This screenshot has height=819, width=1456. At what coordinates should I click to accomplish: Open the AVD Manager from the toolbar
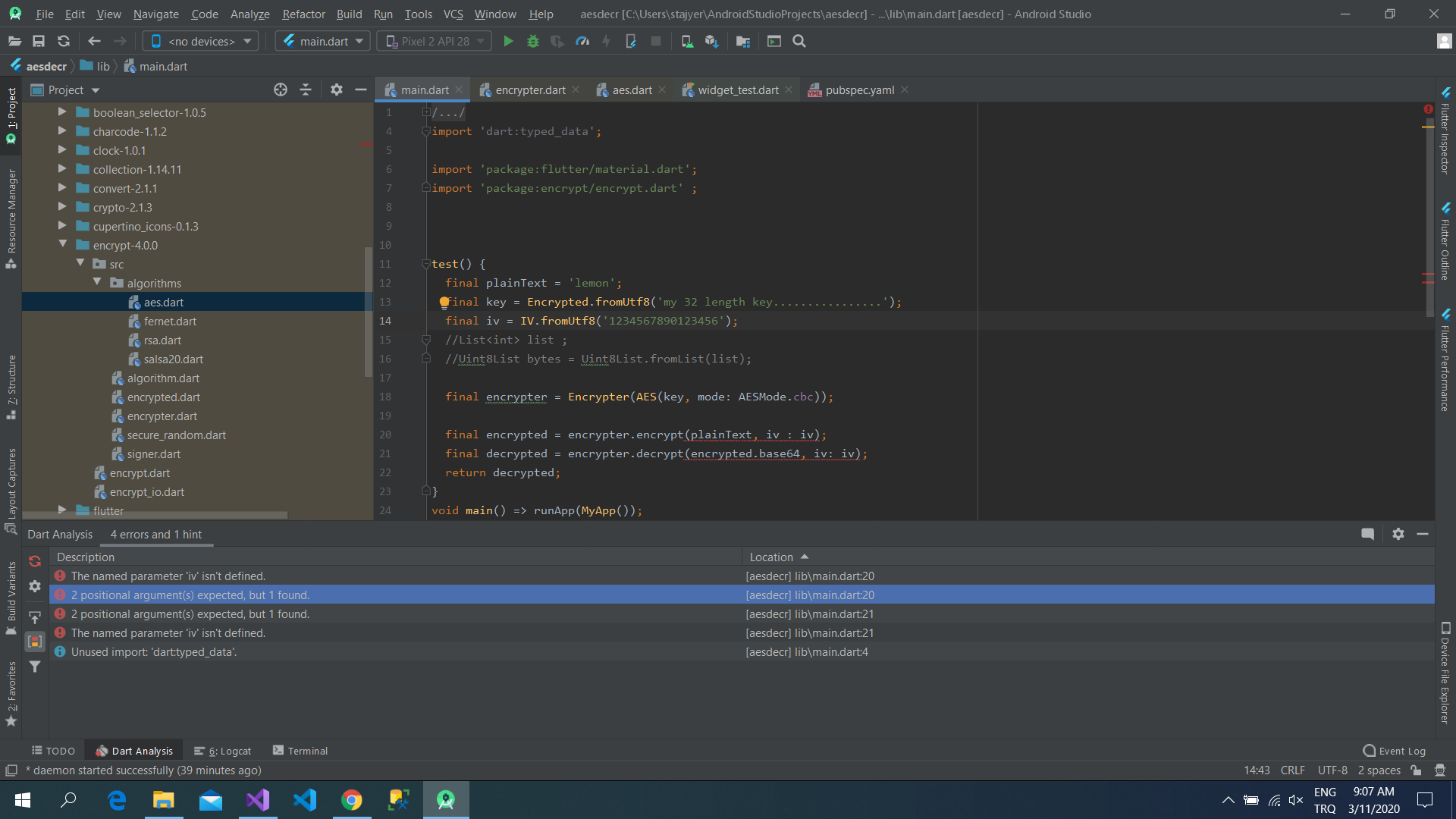pos(687,41)
